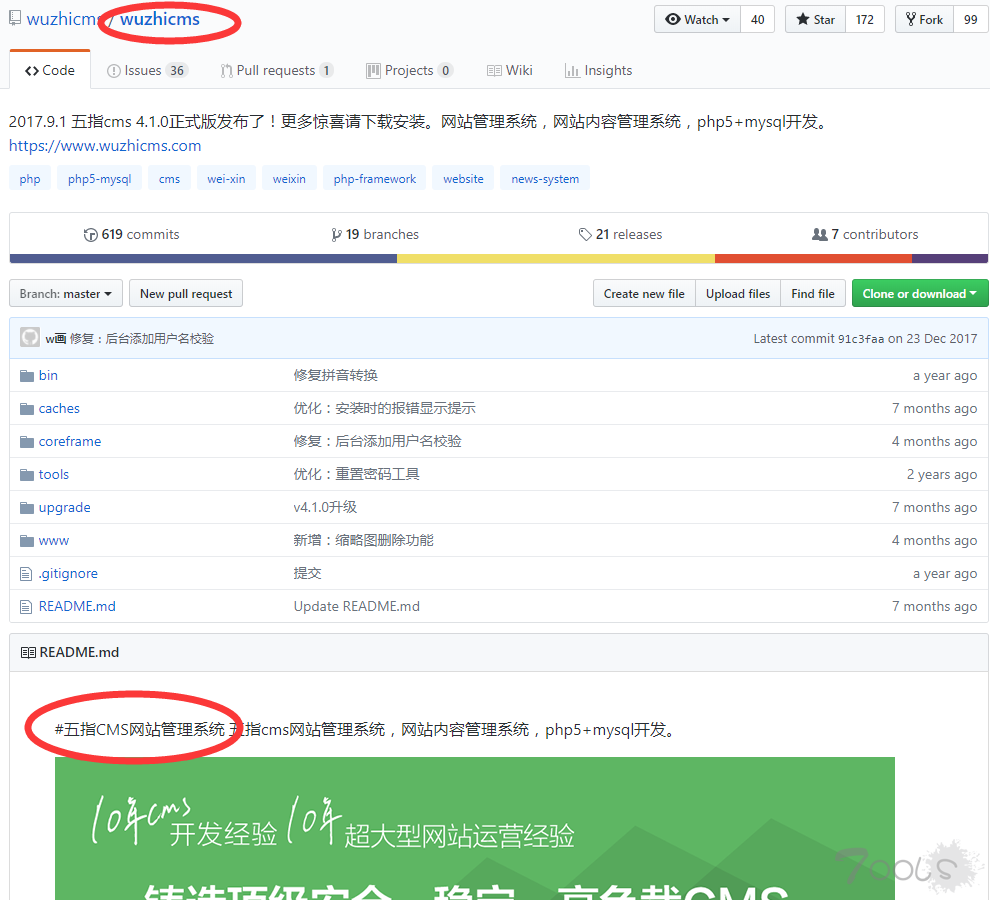Open the wuzhicms repository name link
The width and height of the screenshot is (990, 900).
(x=160, y=20)
